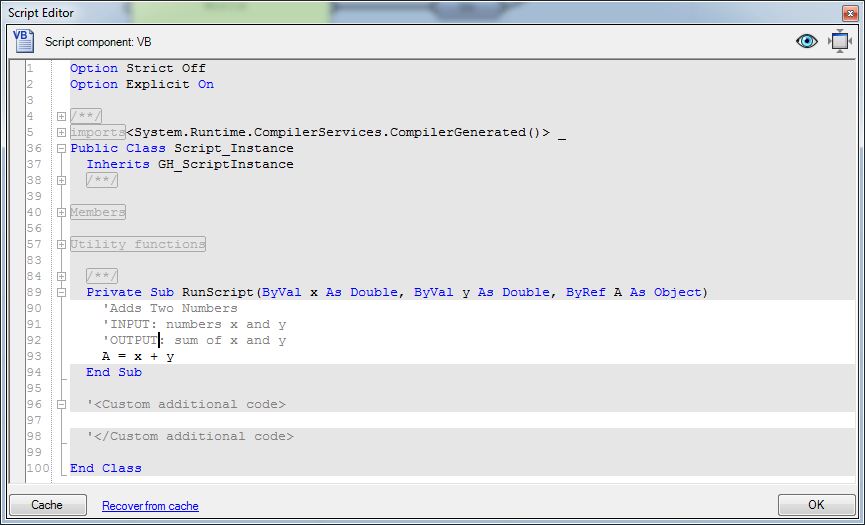The image size is (865, 525).
Task: Click the 'Script component: VB' label
Action: click(98, 42)
